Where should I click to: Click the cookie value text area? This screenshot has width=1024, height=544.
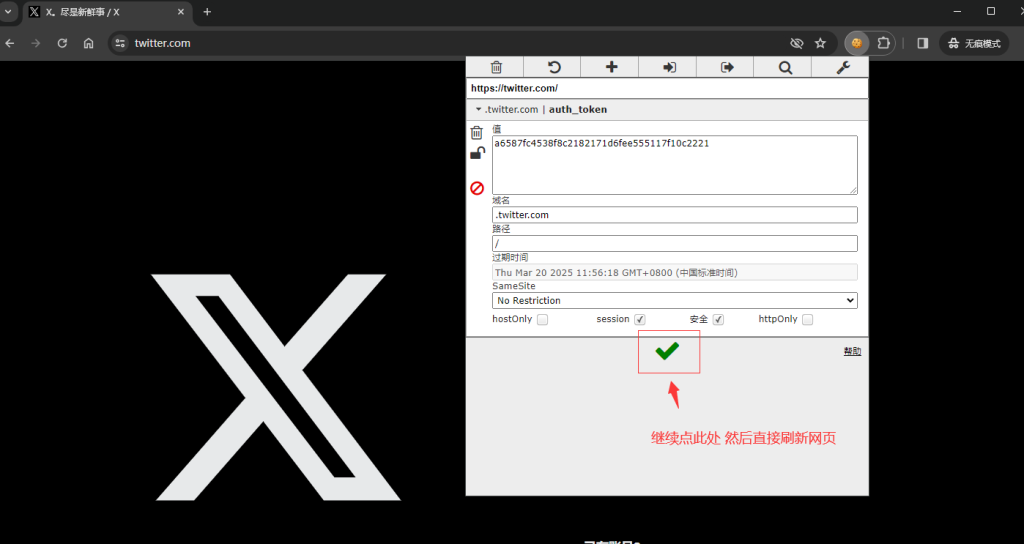(675, 165)
